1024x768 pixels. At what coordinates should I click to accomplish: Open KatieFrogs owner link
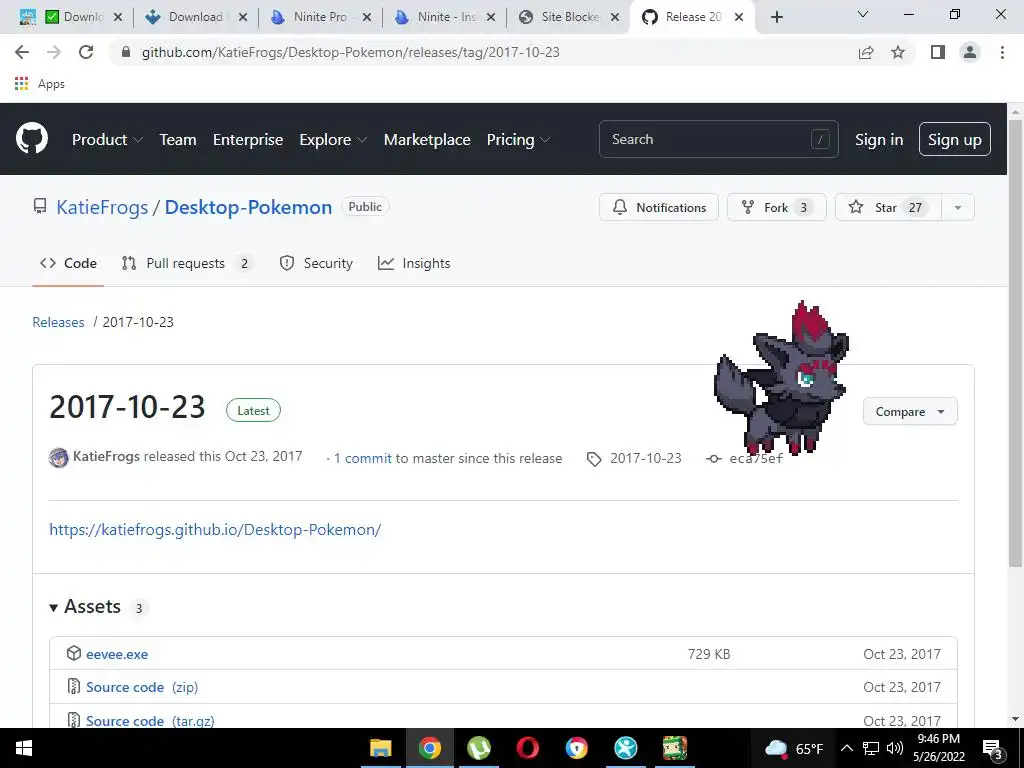pyautogui.click(x=102, y=207)
